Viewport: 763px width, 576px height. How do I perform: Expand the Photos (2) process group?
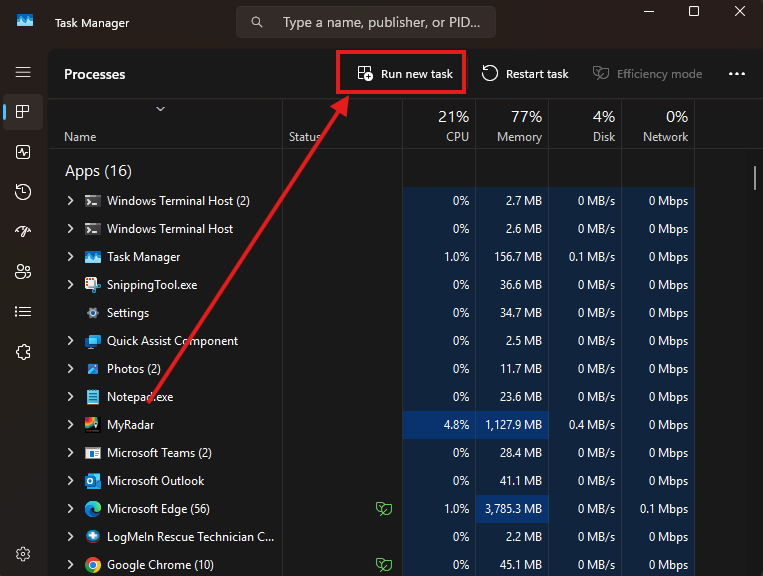70,369
